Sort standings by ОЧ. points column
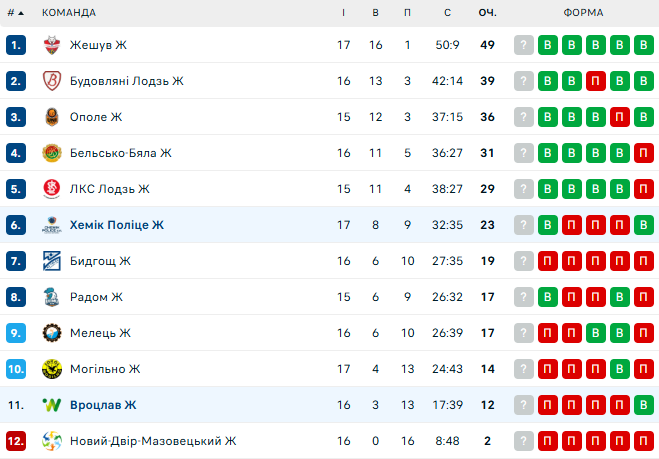659x459 pixels. (x=488, y=13)
